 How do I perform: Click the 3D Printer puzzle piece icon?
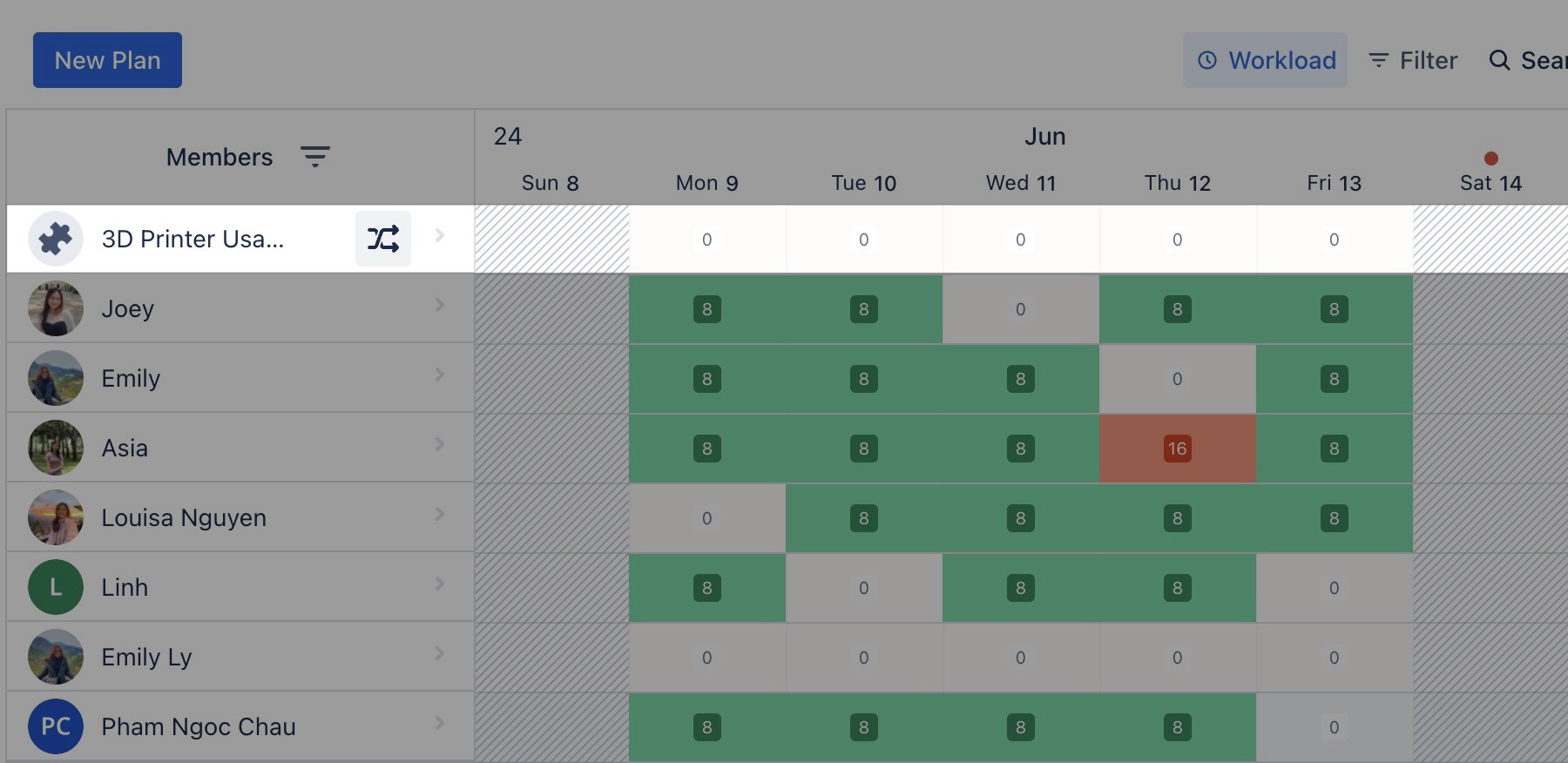coord(56,239)
